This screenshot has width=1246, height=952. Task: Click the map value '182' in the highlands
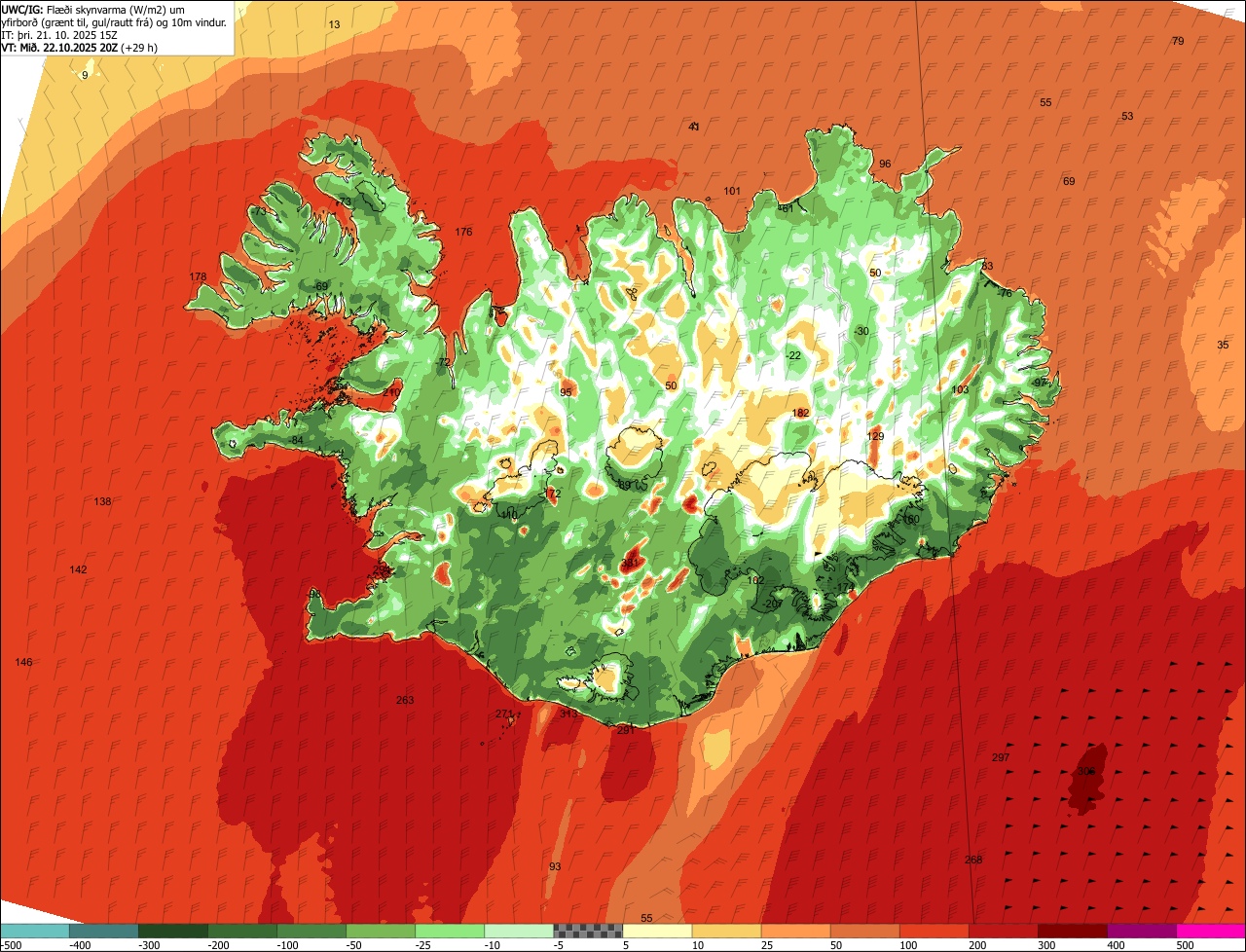point(800,413)
